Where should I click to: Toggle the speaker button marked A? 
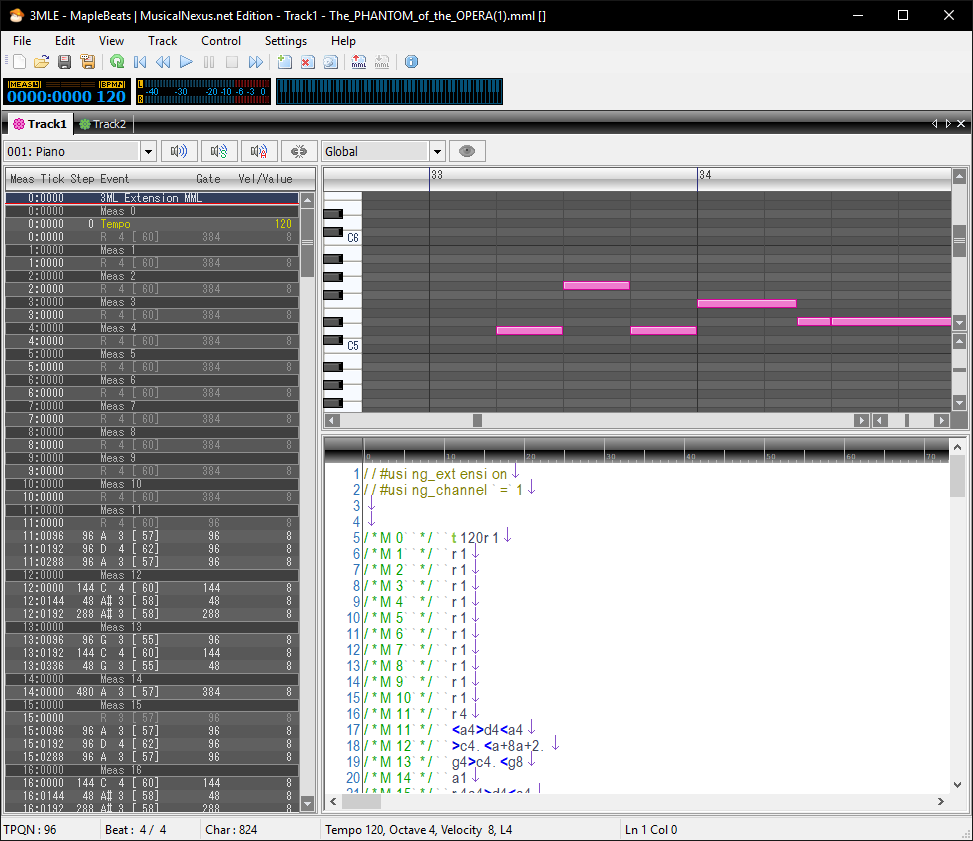pyautogui.click(x=259, y=151)
